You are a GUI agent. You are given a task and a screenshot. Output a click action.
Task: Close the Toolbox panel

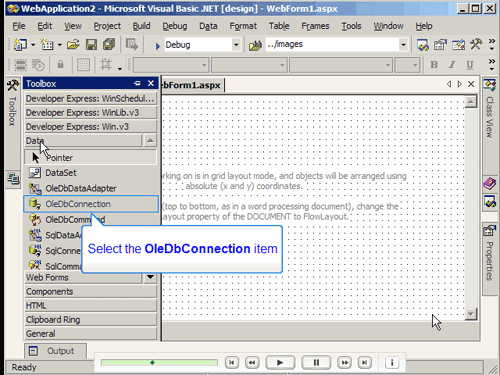pyautogui.click(x=151, y=83)
